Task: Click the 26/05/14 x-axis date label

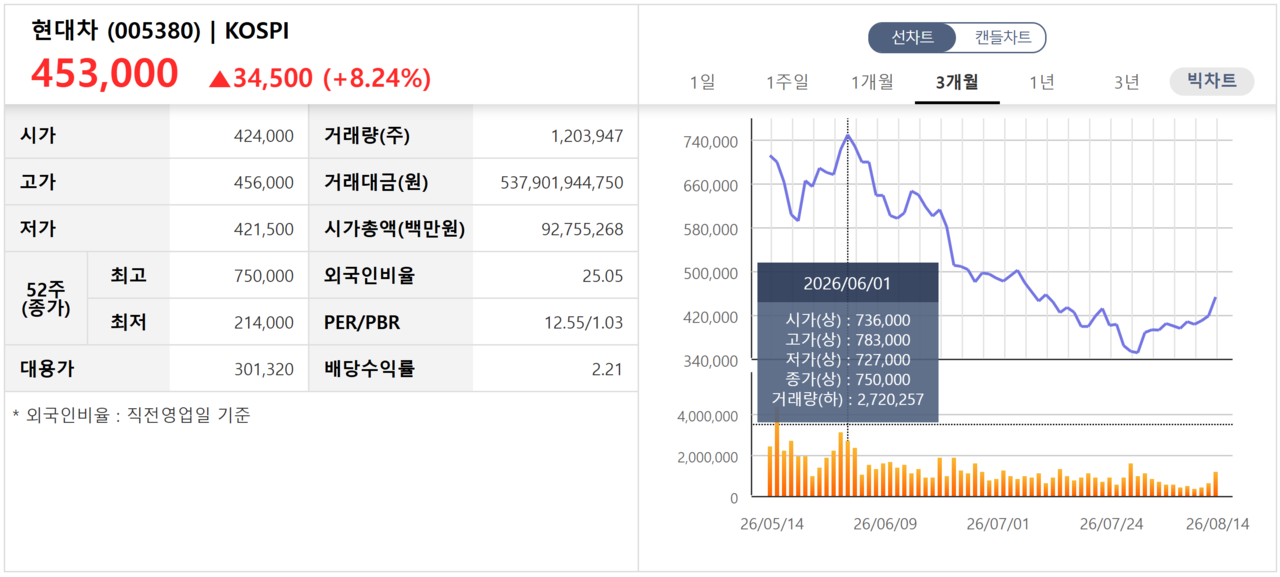Action: click(x=772, y=524)
